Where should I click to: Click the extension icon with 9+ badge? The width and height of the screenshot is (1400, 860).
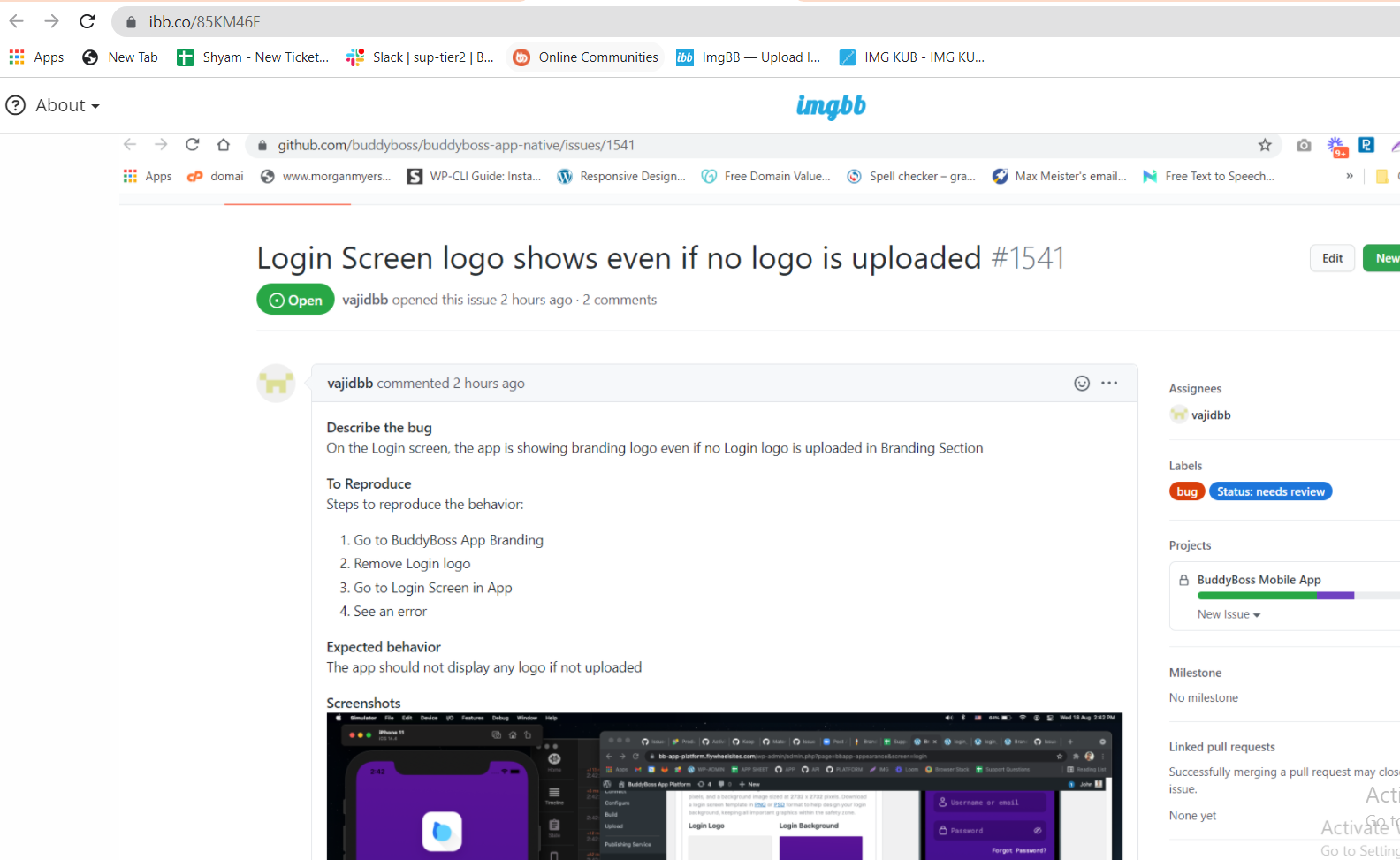click(1336, 147)
